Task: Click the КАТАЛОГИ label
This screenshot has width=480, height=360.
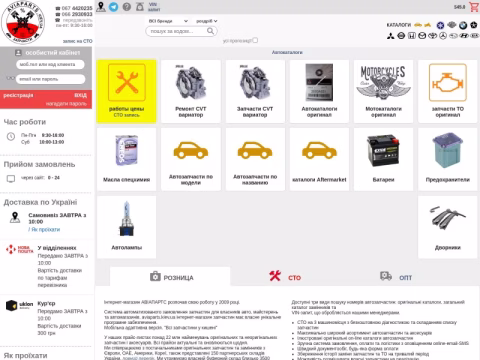Action: click(x=399, y=25)
